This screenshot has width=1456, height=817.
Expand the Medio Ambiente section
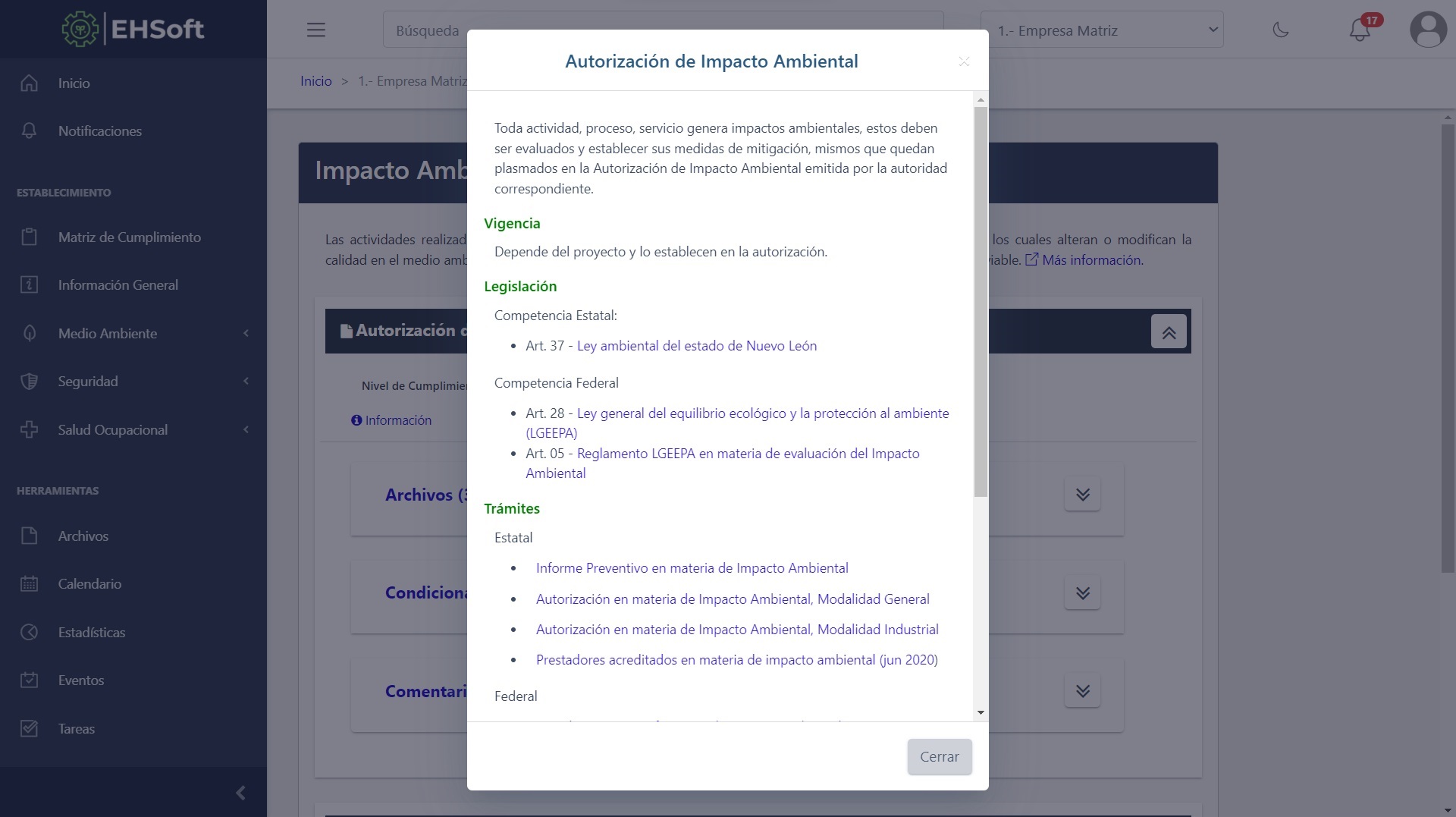[245, 333]
